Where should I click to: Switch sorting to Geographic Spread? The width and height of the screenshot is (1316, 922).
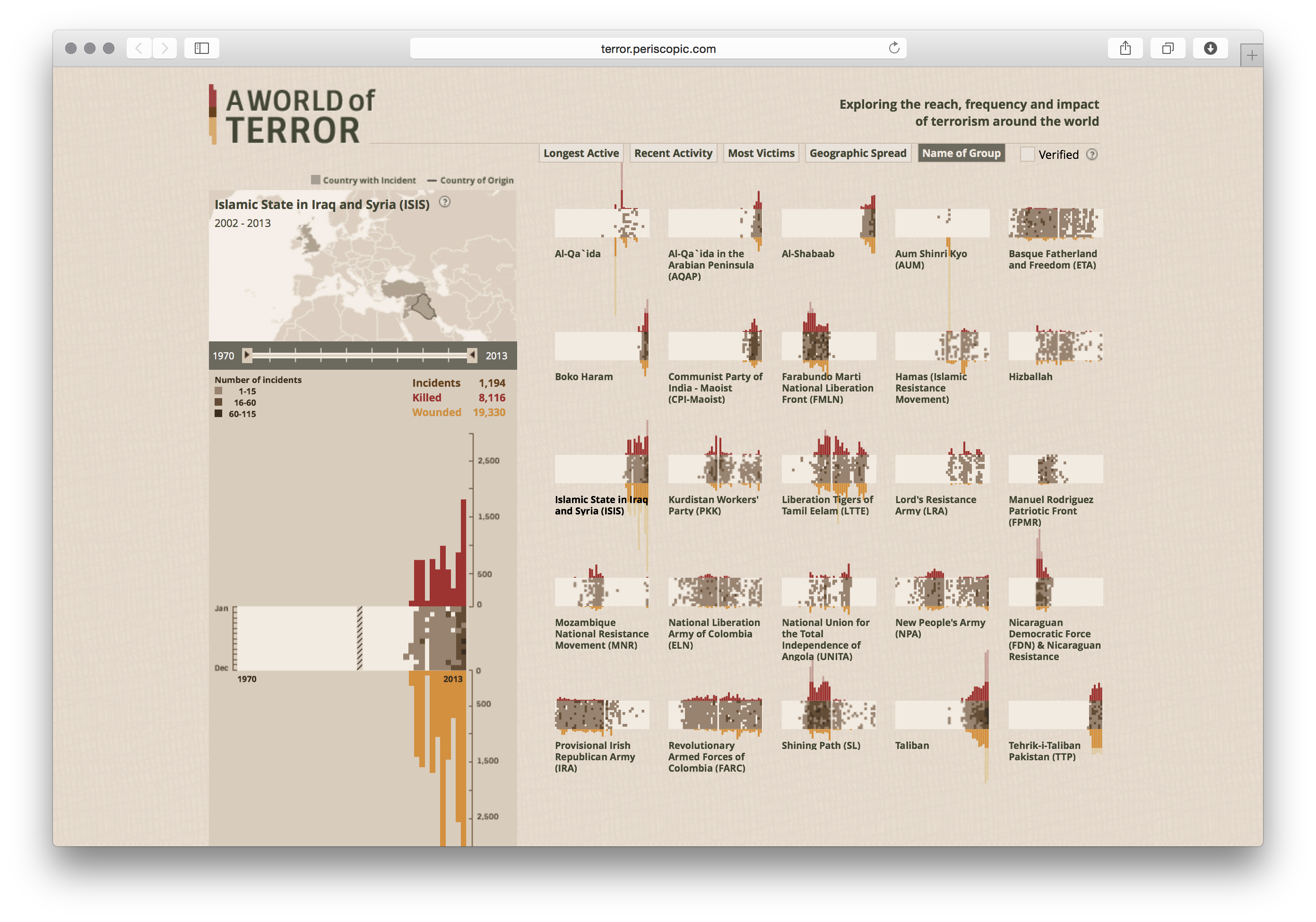pos(858,153)
